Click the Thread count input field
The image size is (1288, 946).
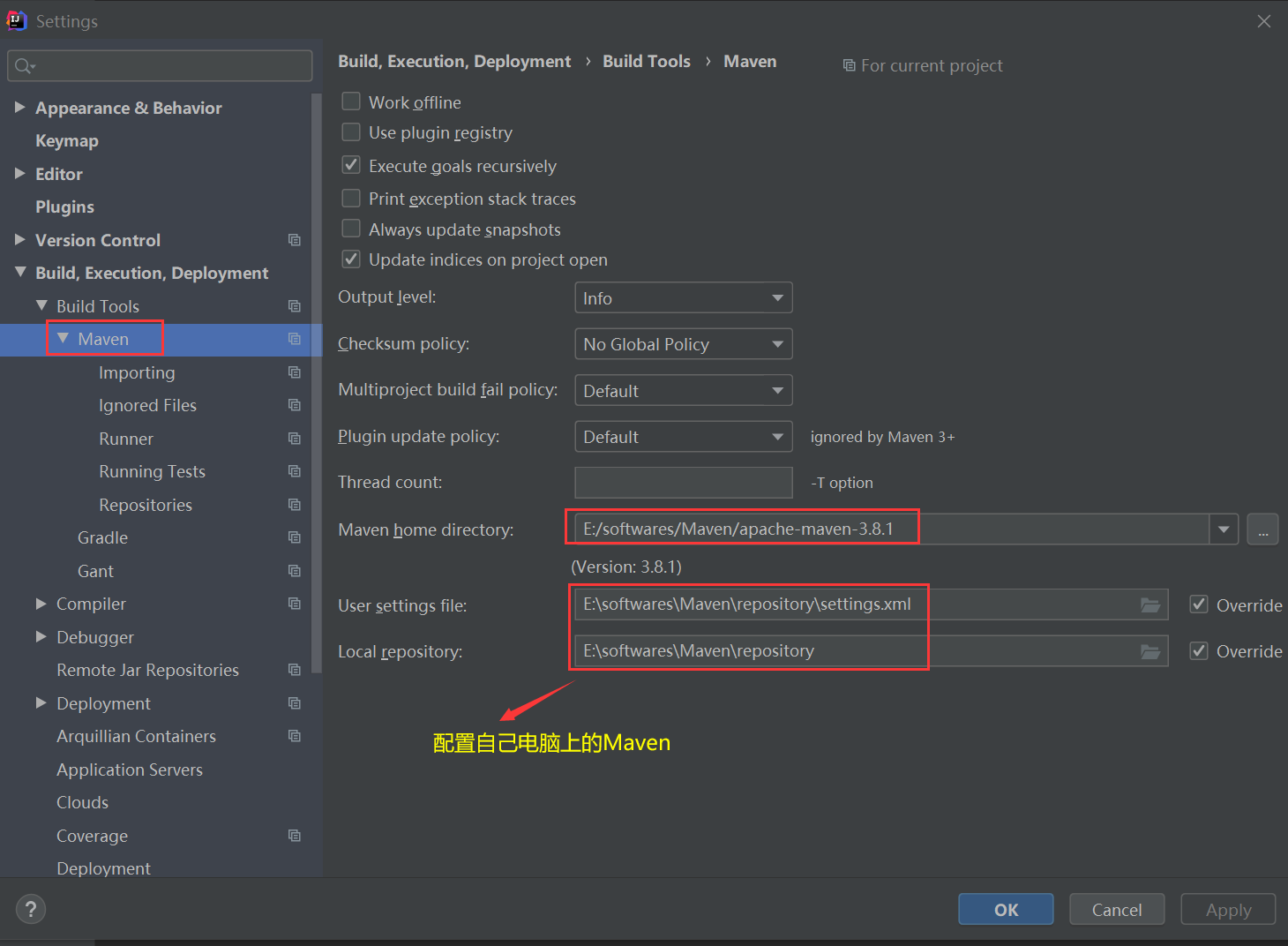tap(684, 483)
